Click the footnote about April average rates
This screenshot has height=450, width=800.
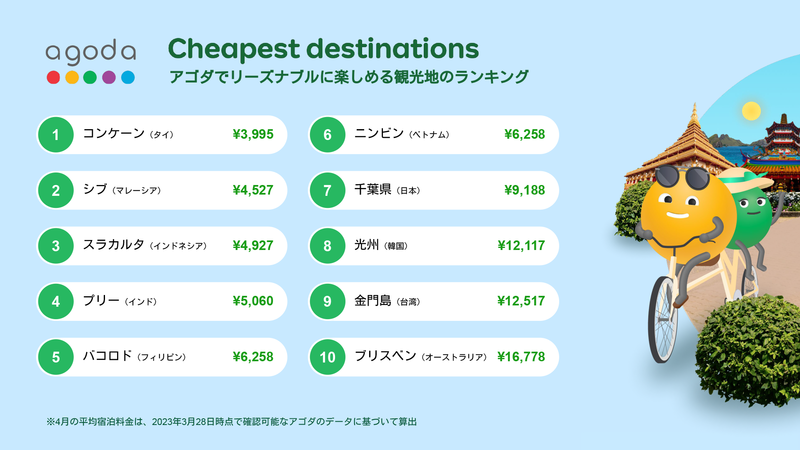click(x=231, y=422)
